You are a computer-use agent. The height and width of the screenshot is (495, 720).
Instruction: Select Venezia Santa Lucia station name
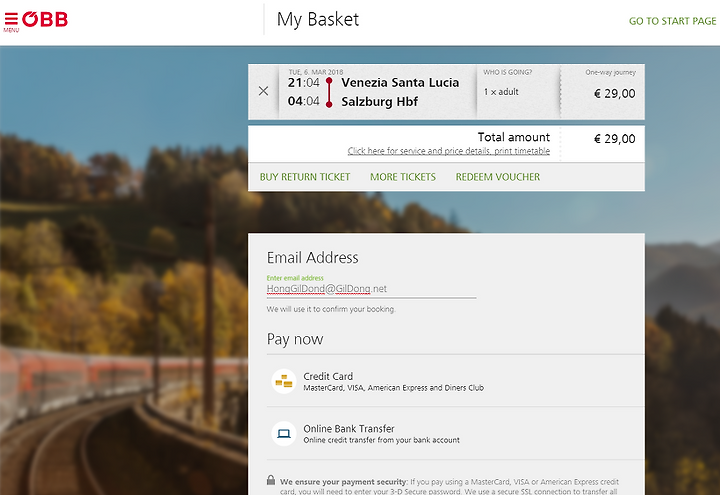[400, 83]
